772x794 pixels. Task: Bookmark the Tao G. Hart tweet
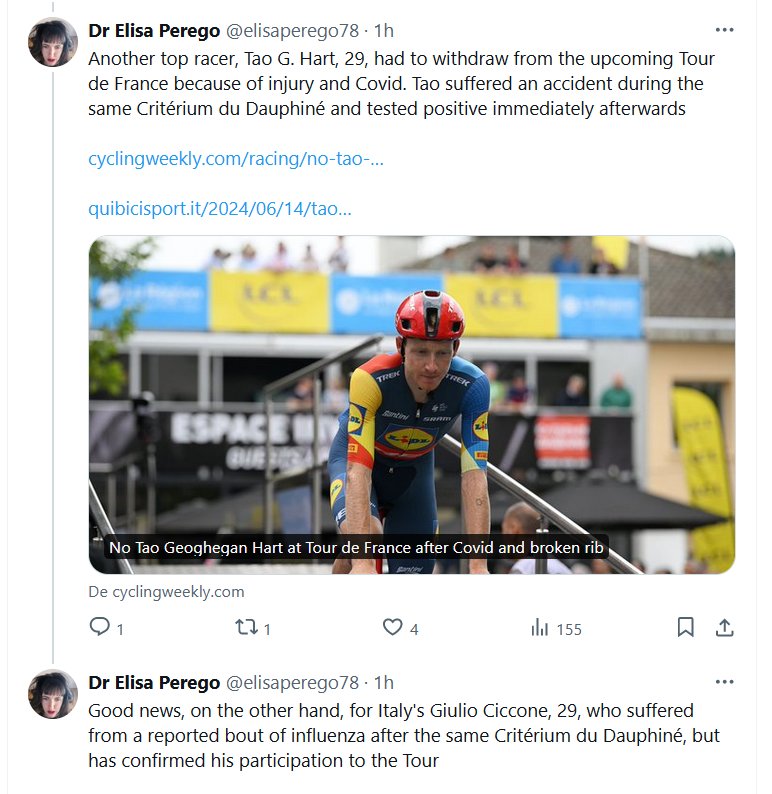pyautogui.click(x=686, y=628)
